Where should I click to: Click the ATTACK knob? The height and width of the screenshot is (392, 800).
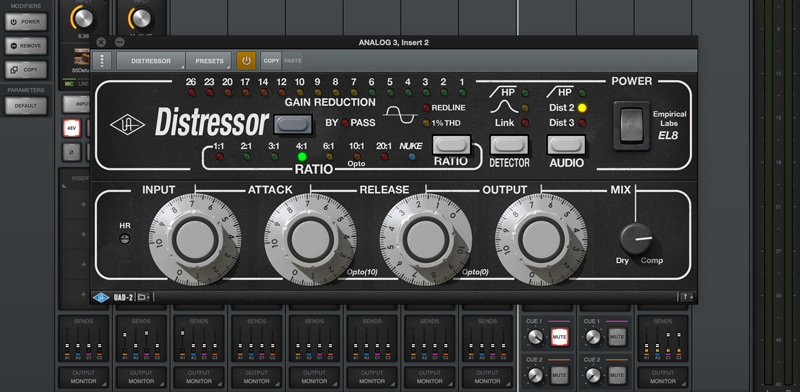[x=310, y=239]
